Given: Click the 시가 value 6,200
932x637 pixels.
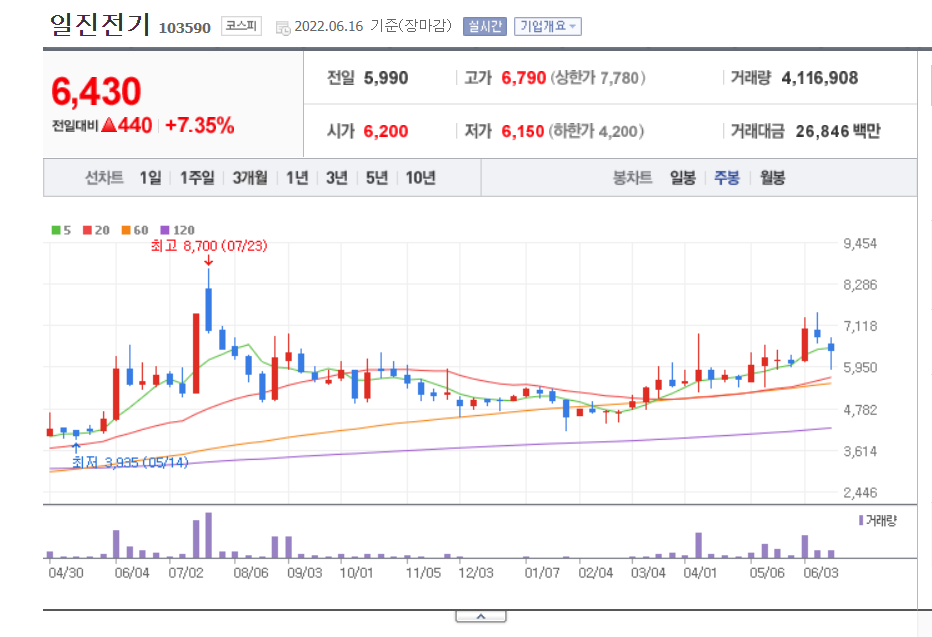Looking at the screenshot, I should tap(386, 131).
